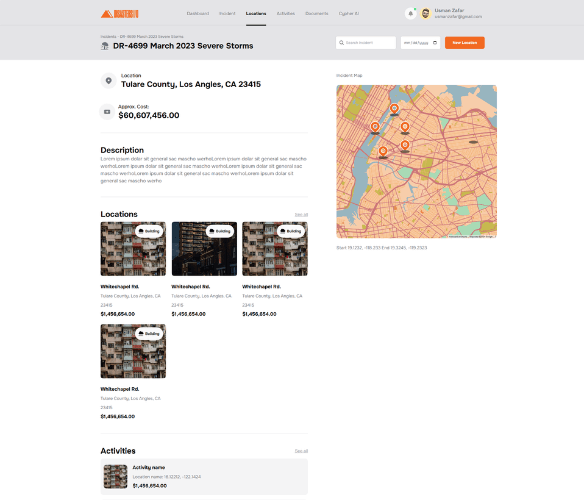
Task: Open the Documents tab
Action: coord(317,13)
